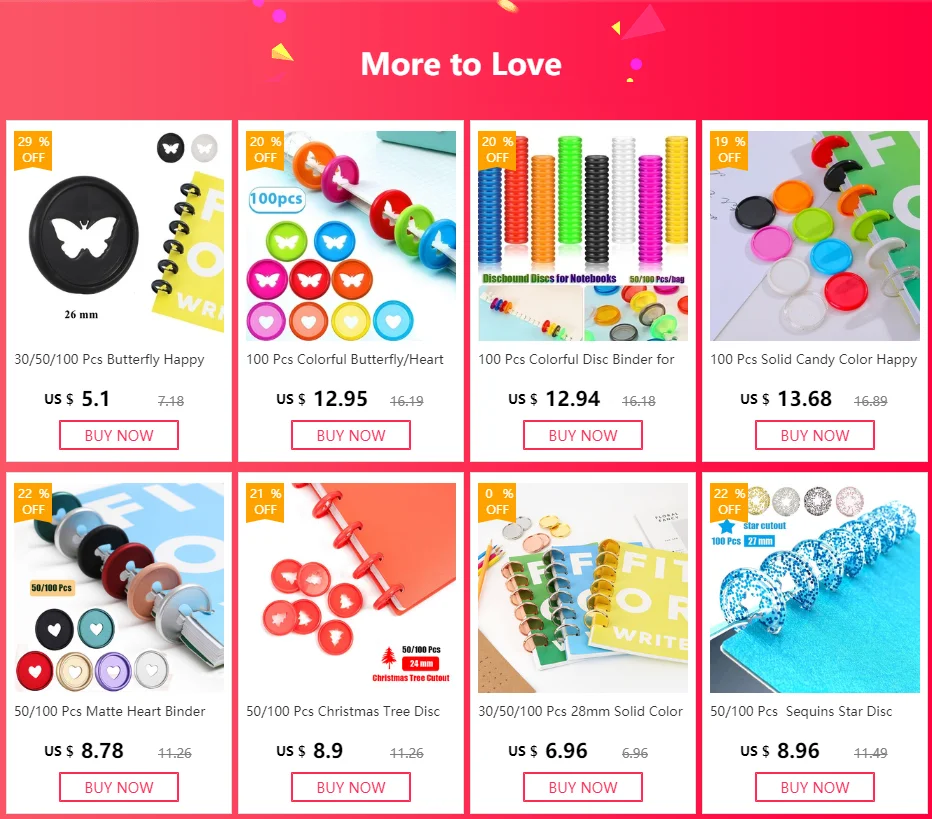This screenshot has width=932, height=819.
Task: Open the red Christmas tree cutout discs image
Action: (351, 587)
